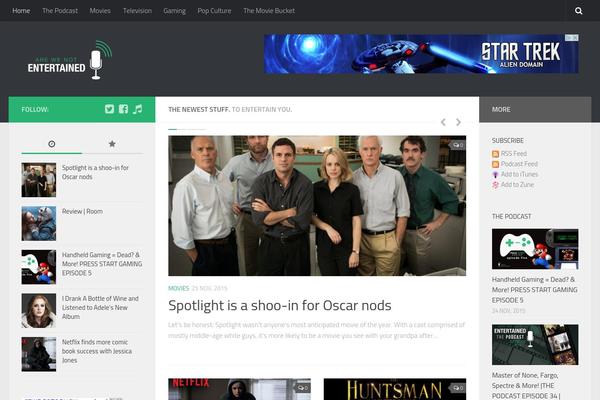Open the Twitter follow icon
This screenshot has height=400, width=600.
pyautogui.click(x=109, y=109)
